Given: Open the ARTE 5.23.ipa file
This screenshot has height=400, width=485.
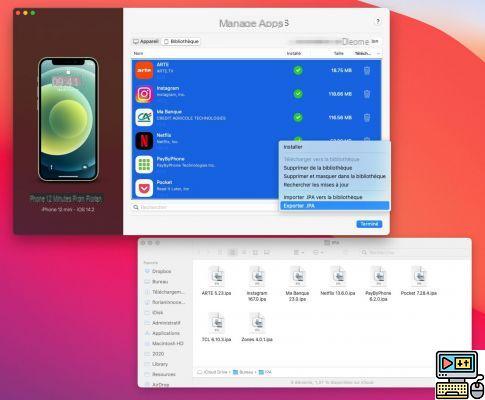Looking at the screenshot, I should pos(216,281).
